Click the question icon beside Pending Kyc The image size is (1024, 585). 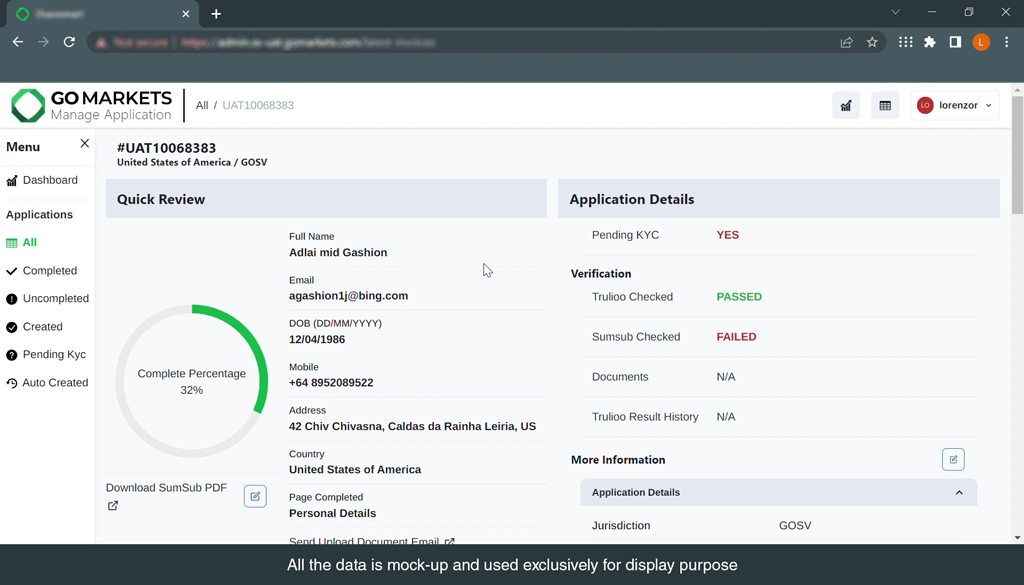(x=12, y=355)
